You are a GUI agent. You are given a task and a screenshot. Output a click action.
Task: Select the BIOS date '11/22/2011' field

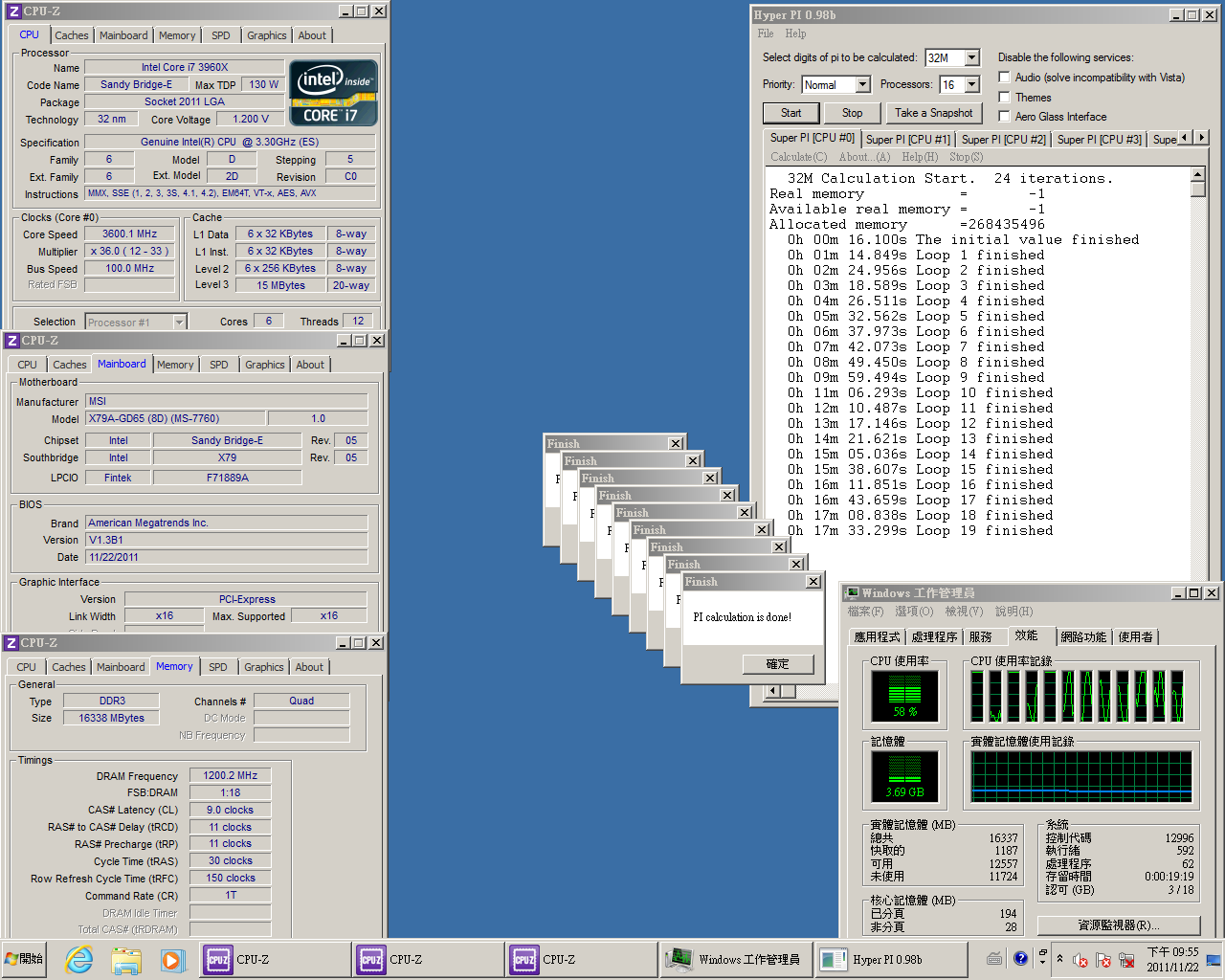click(227, 557)
